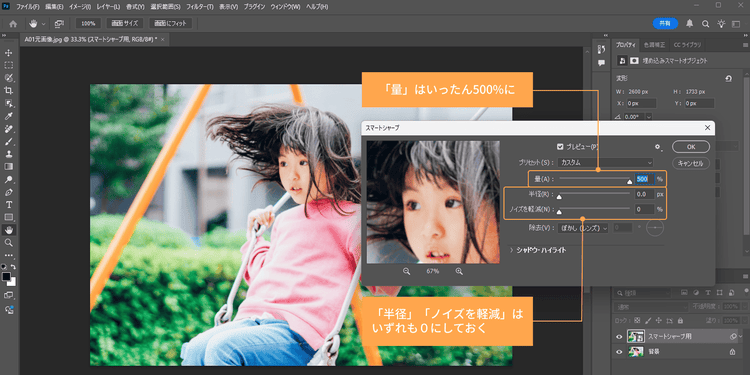Select the Eyedropper tool
Screen dimensions: 750x375
[9, 116]
